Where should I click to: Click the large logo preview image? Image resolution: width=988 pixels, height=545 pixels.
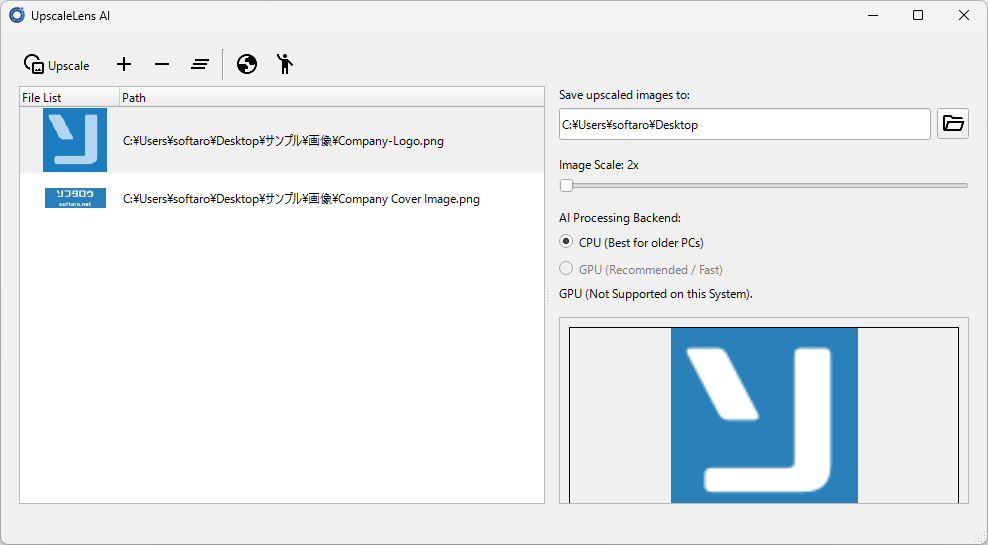click(x=764, y=415)
